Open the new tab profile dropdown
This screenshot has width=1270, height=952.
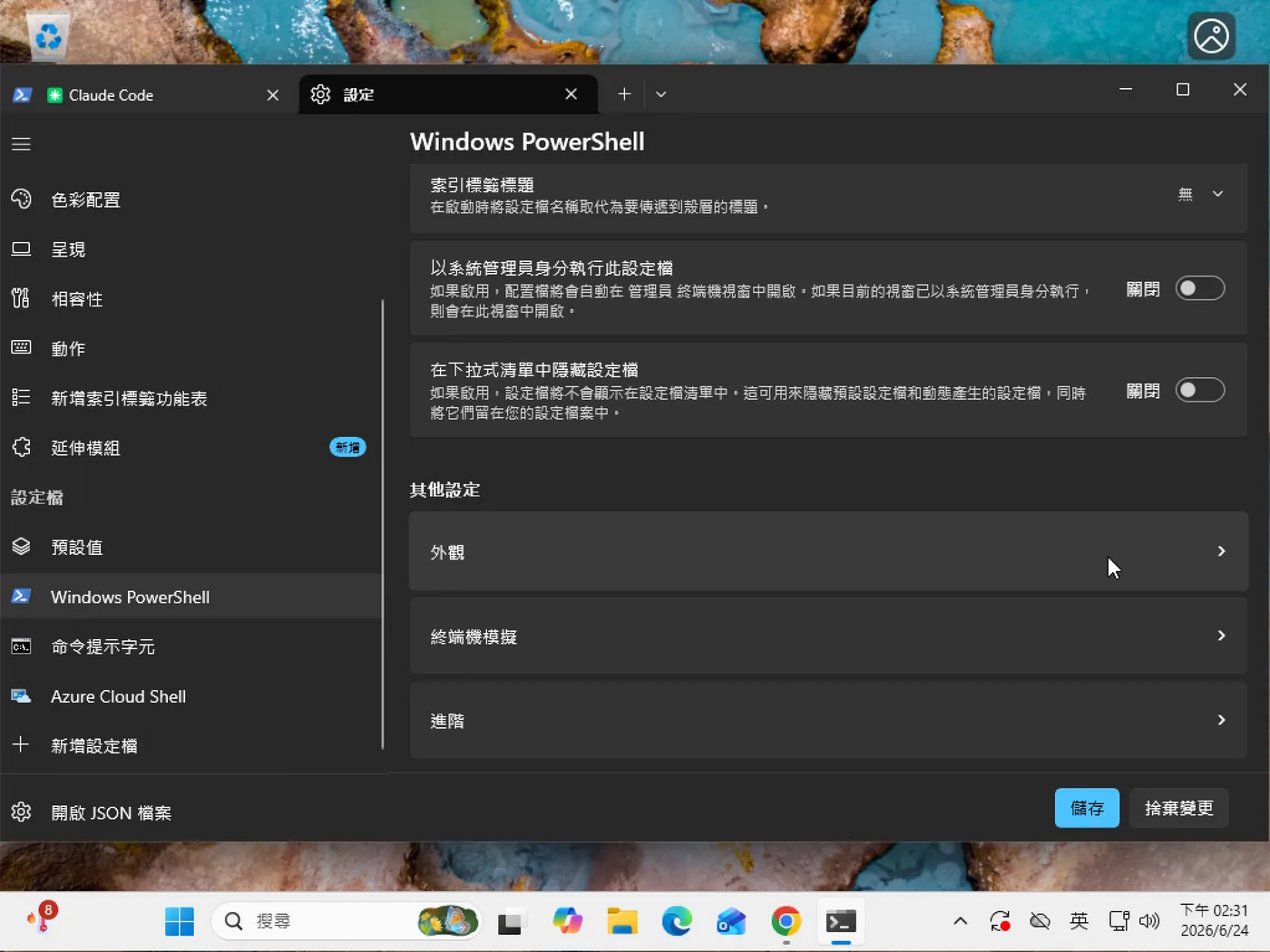661,94
